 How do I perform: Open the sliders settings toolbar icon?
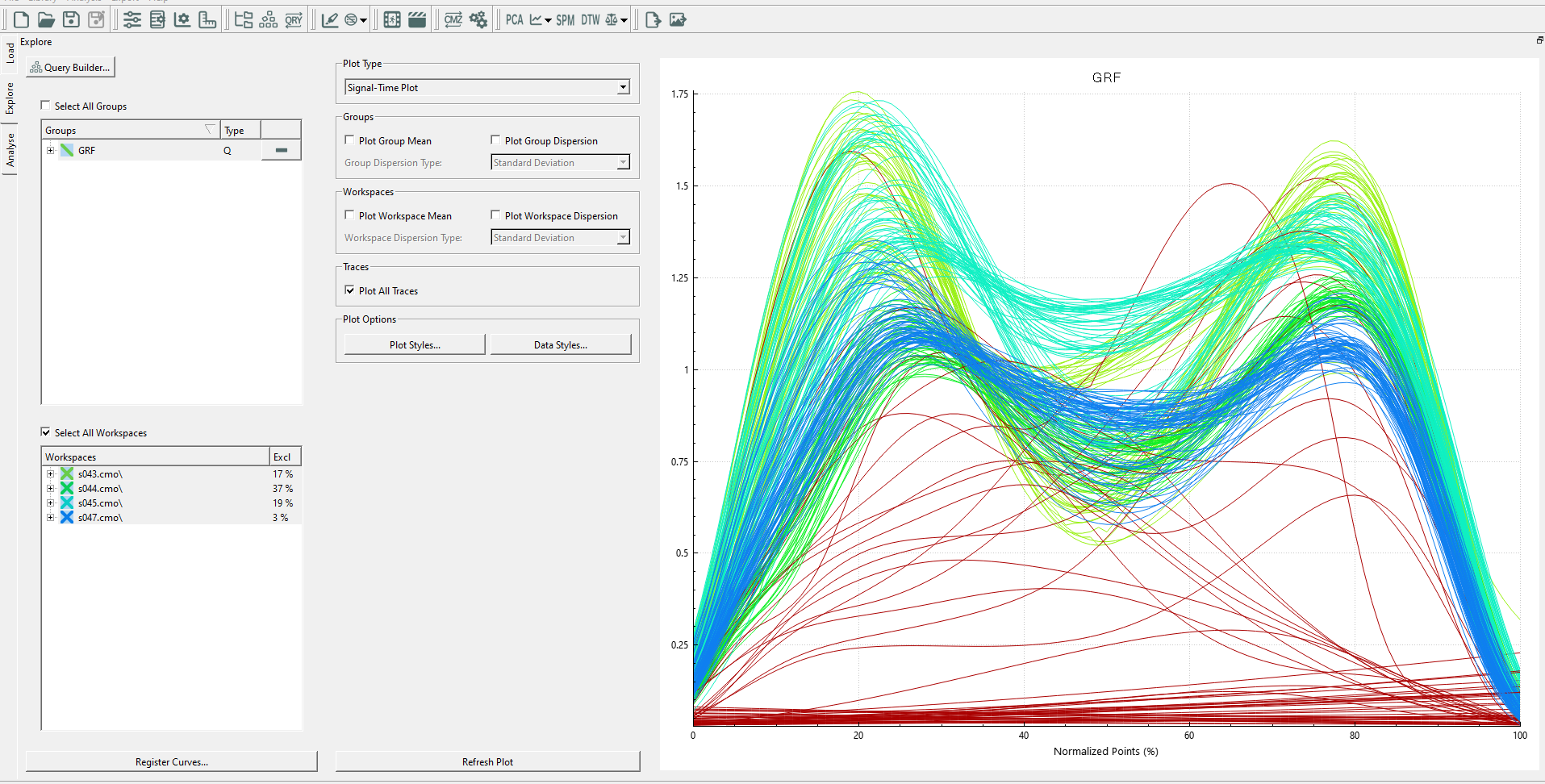point(132,19)
